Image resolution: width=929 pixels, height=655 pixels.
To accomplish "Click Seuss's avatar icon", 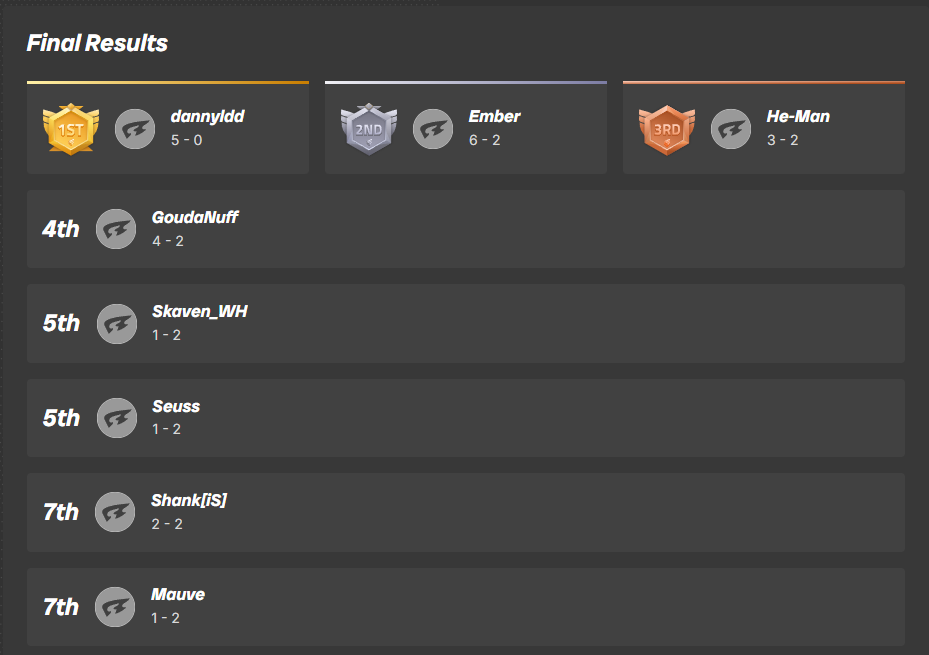I will tap(117, 418).
